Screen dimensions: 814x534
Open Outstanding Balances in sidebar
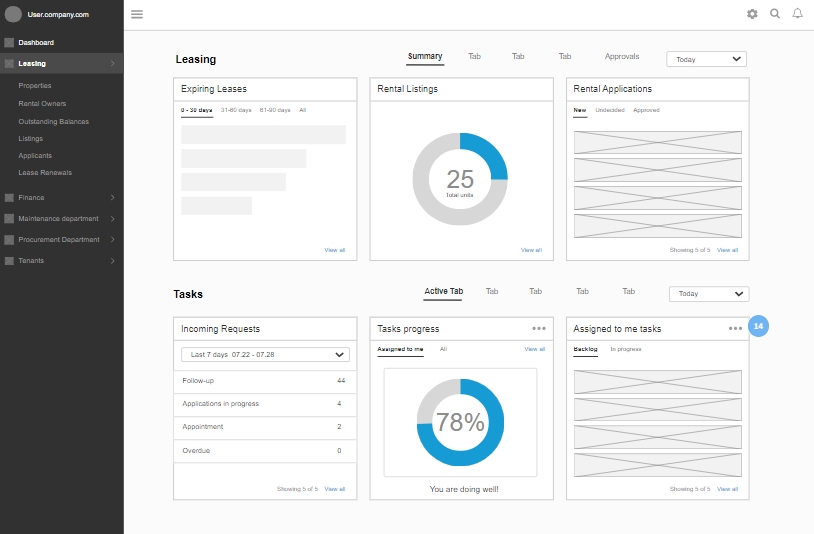53,121
